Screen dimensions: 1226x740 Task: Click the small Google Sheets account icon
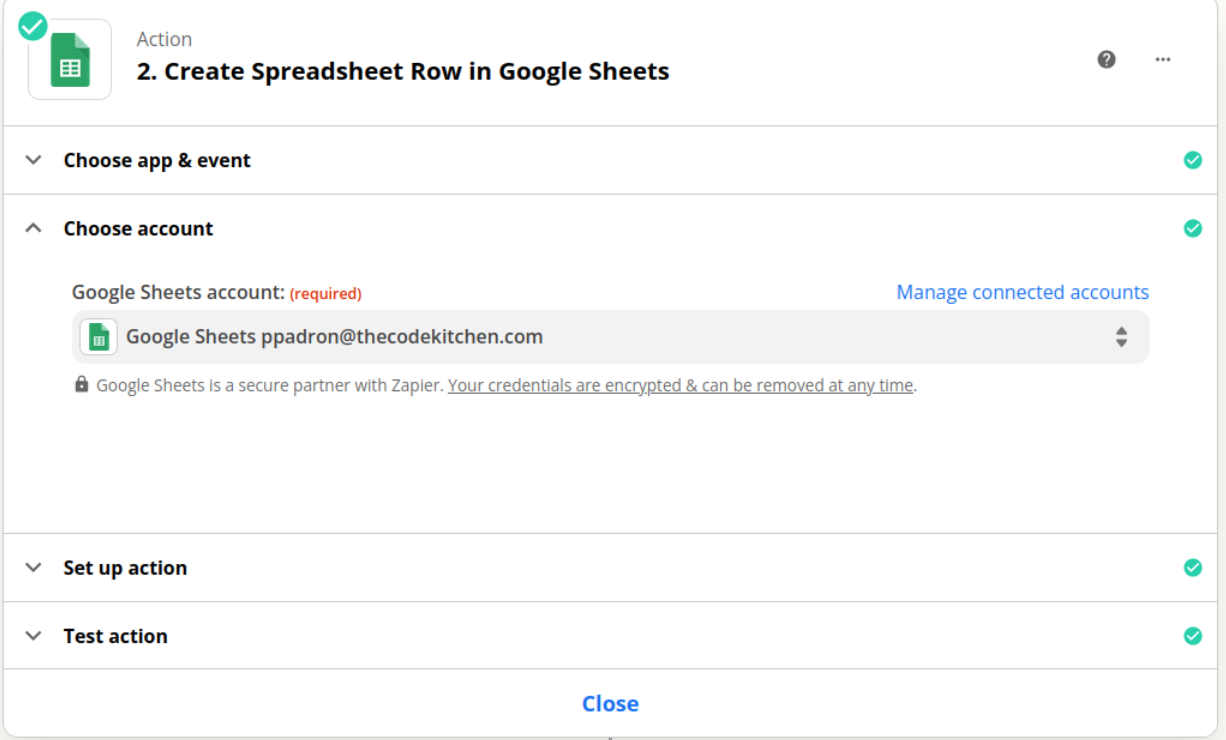[x=99, y=337]
